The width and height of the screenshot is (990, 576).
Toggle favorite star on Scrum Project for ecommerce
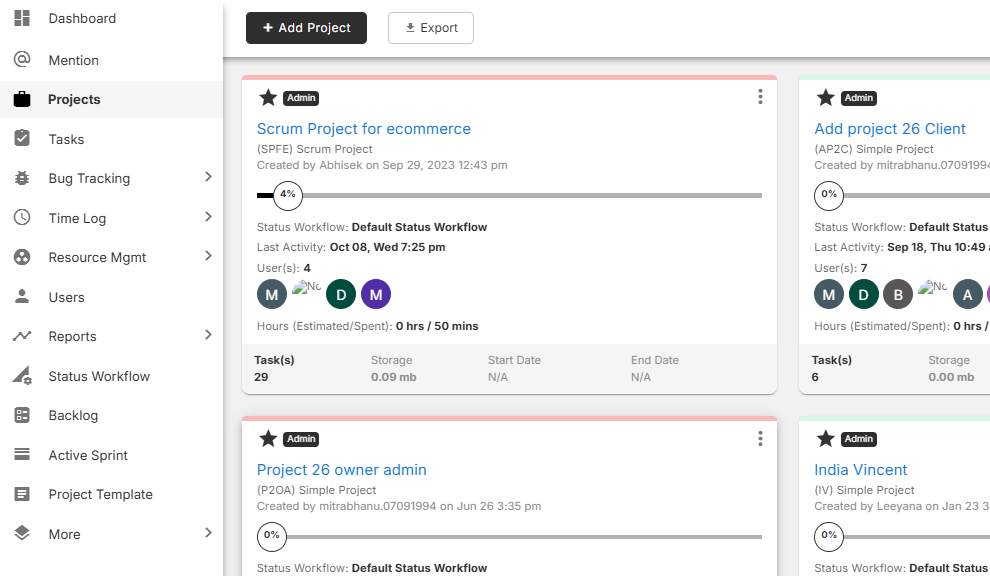268,97
